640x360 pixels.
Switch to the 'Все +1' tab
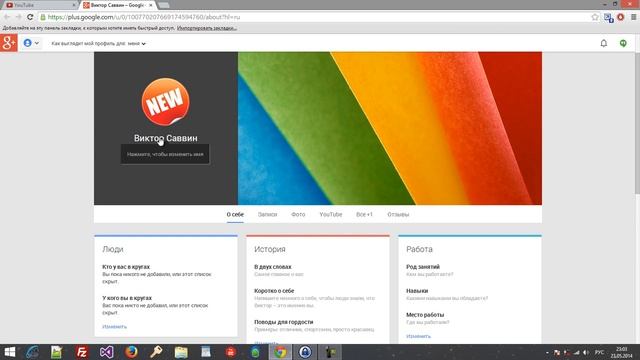click(x=364, y=214)
